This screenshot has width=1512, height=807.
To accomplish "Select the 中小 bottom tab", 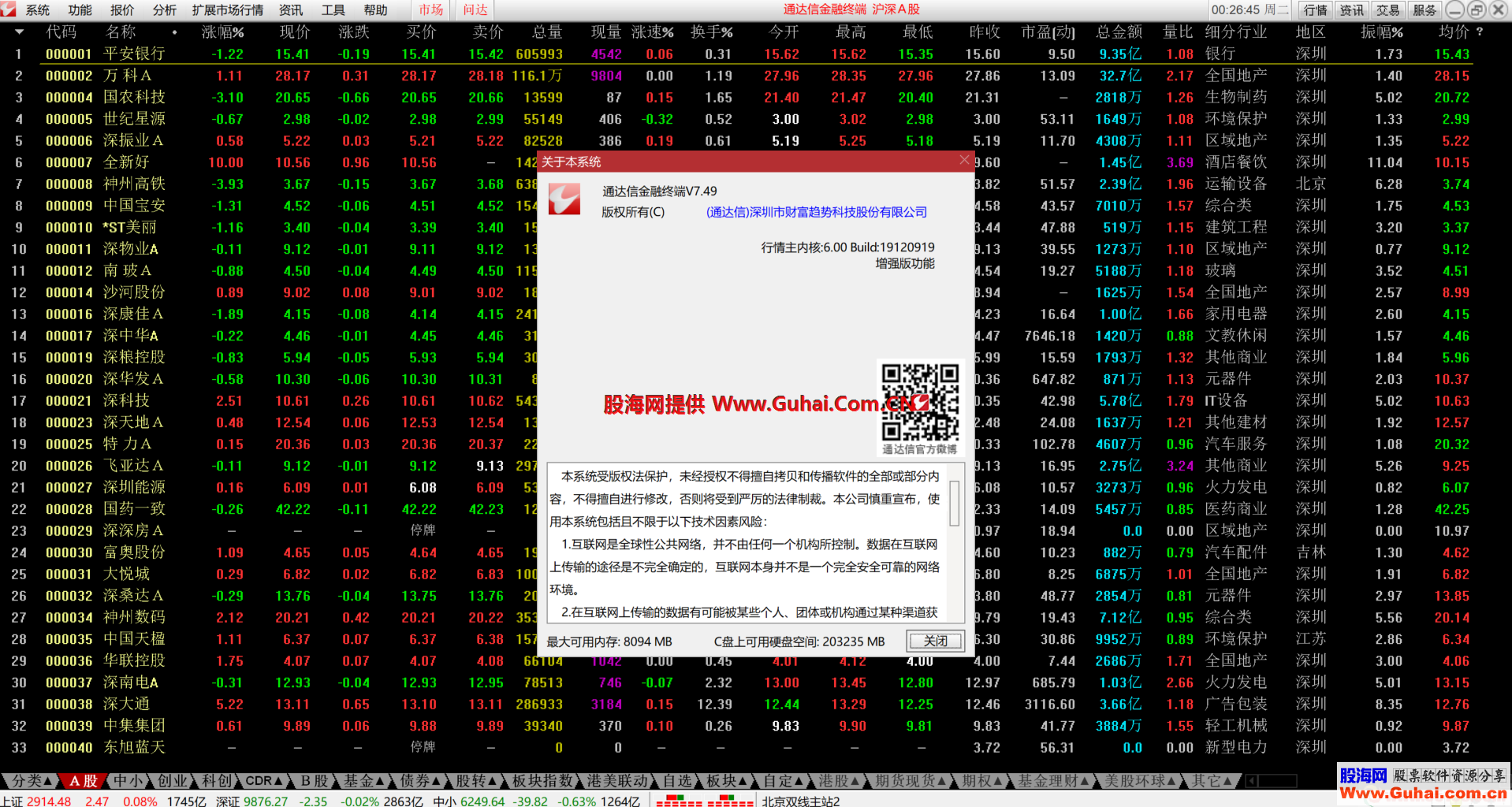I will (128, 781).
